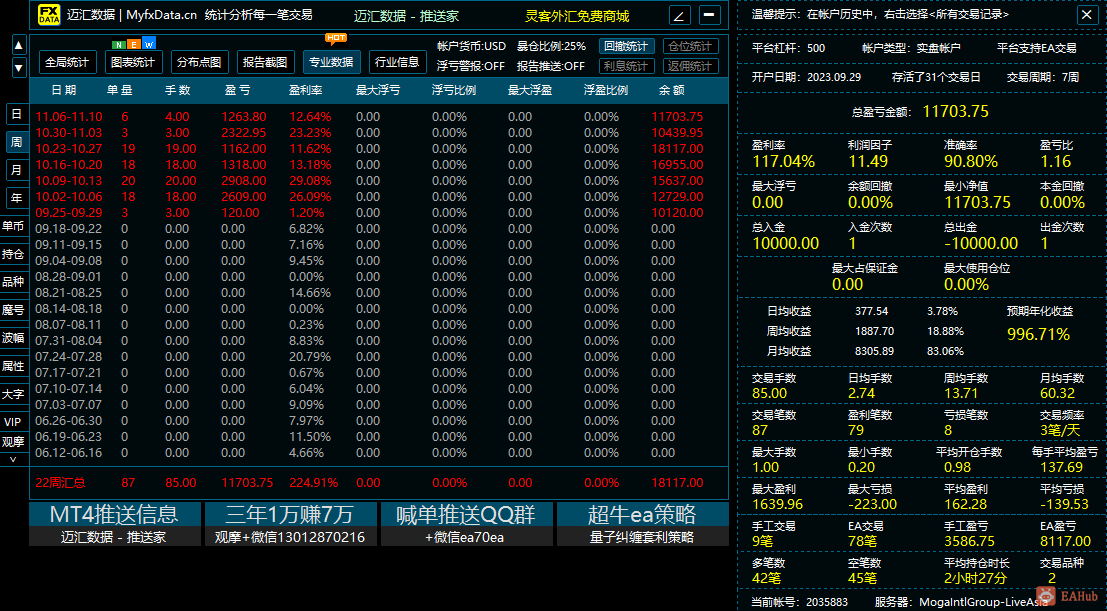Click the pencil edit icon in title bar
This screenshot has width=1107, height=611.
click(679, 15)
